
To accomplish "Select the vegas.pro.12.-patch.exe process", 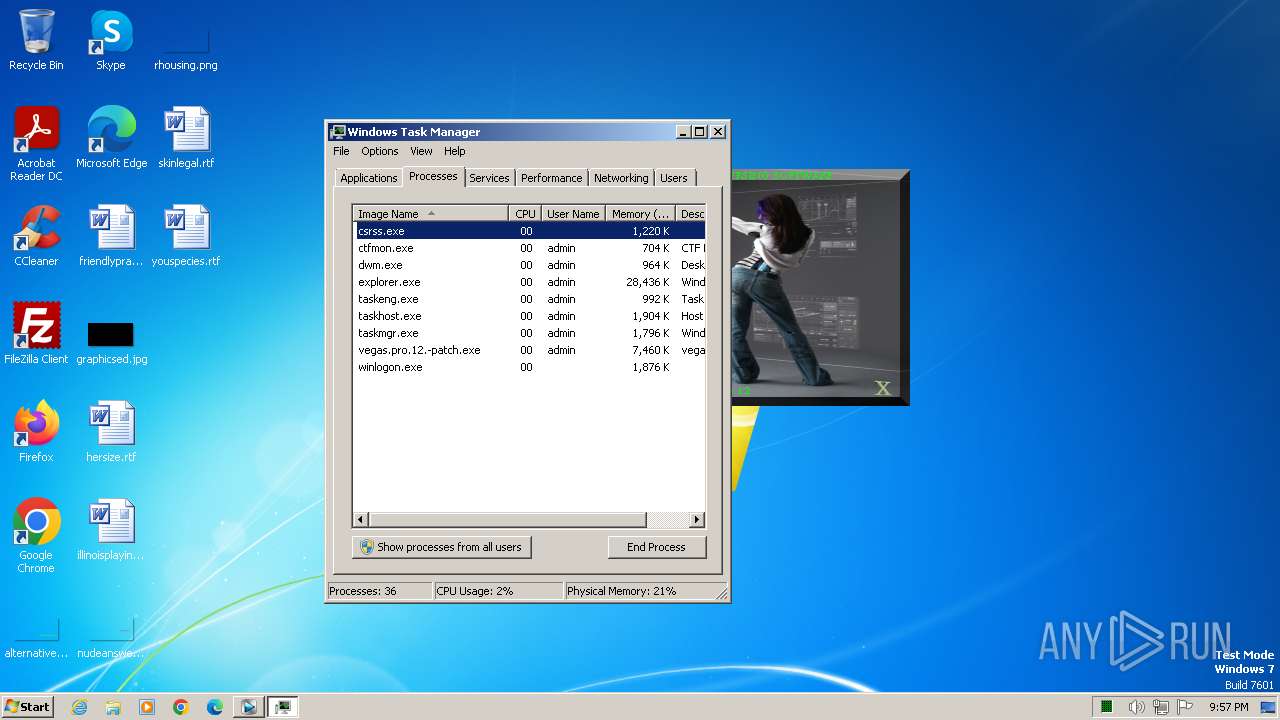I will pos(529,350).
